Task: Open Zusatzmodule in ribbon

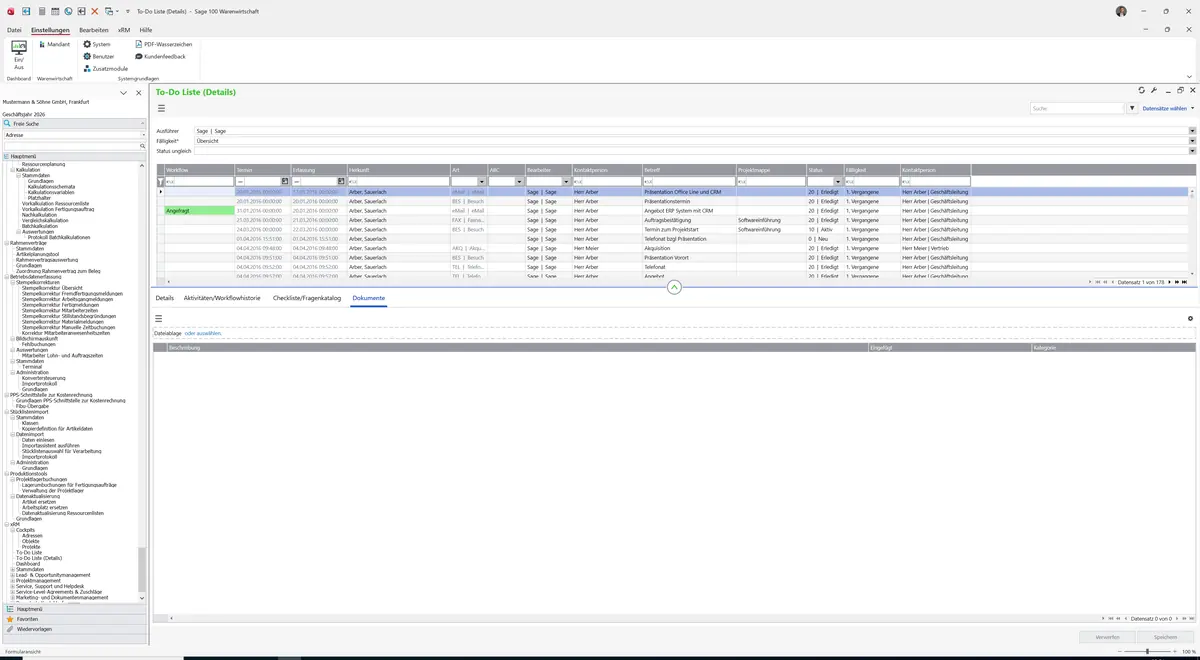Action: (x=105, y=68)
